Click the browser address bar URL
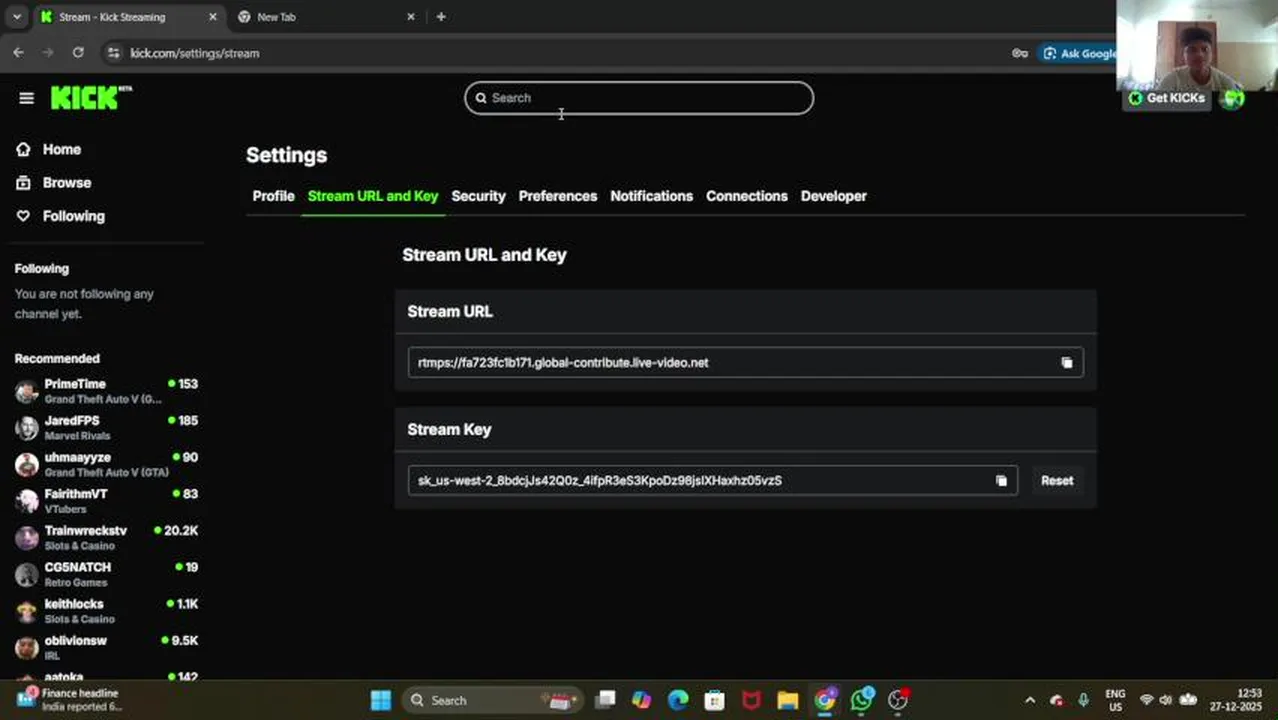The image size is (1278, 720). (x=195, y=53)
